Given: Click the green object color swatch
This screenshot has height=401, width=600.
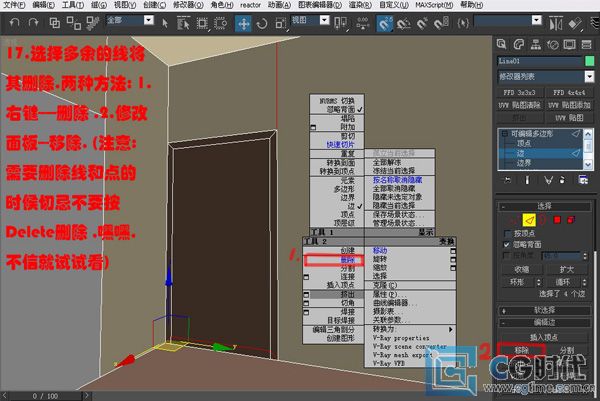Looking at the screenshot, I should 590,61.
